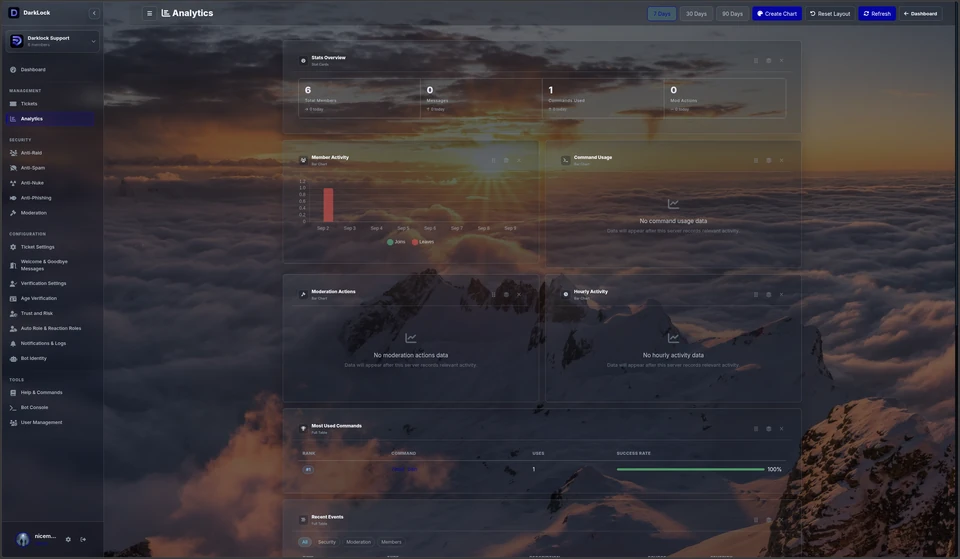
Task: Click the Bot Identity icon
Action: point(13,359)
